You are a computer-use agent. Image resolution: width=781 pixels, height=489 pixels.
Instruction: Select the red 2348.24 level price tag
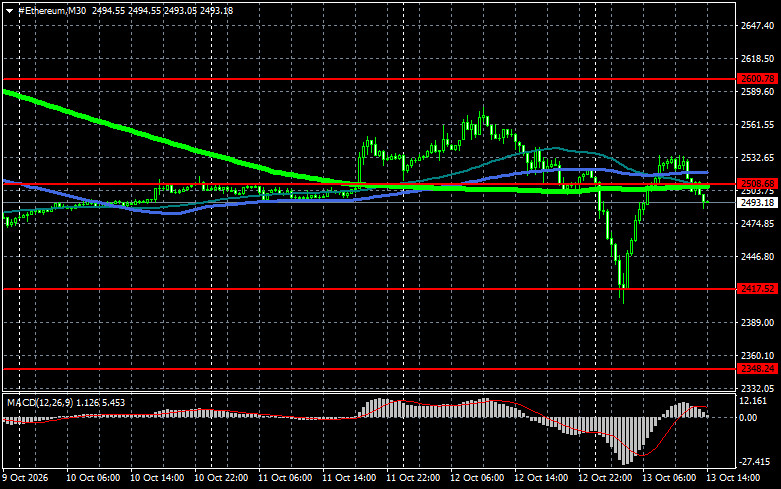[758, 369]
